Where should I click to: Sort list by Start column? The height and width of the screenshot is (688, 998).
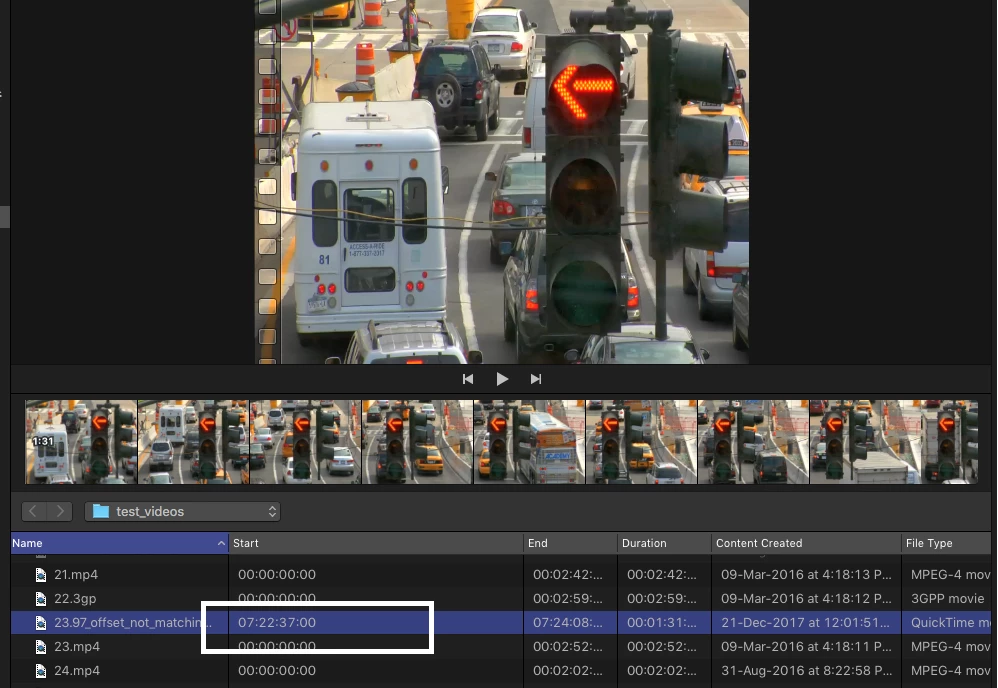[376, 543]
